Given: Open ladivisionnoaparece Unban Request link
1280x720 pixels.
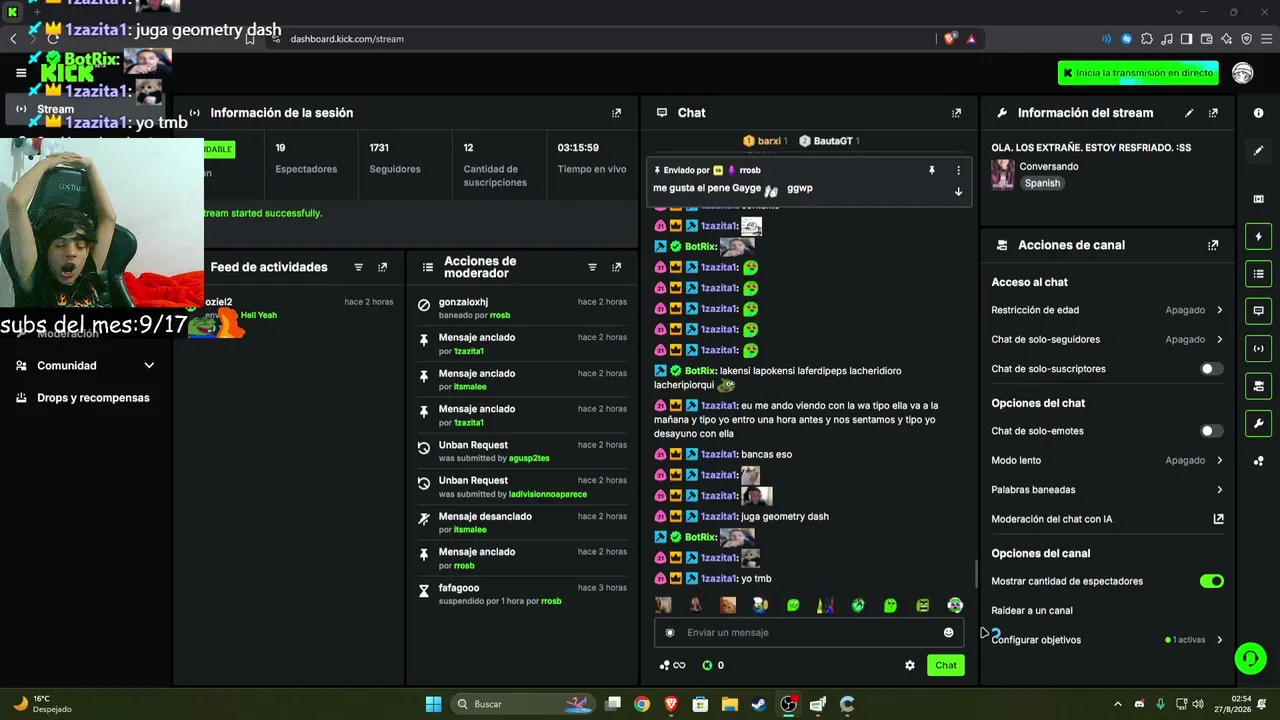Looking at the screenshot, I should click(x=548, y=494).
